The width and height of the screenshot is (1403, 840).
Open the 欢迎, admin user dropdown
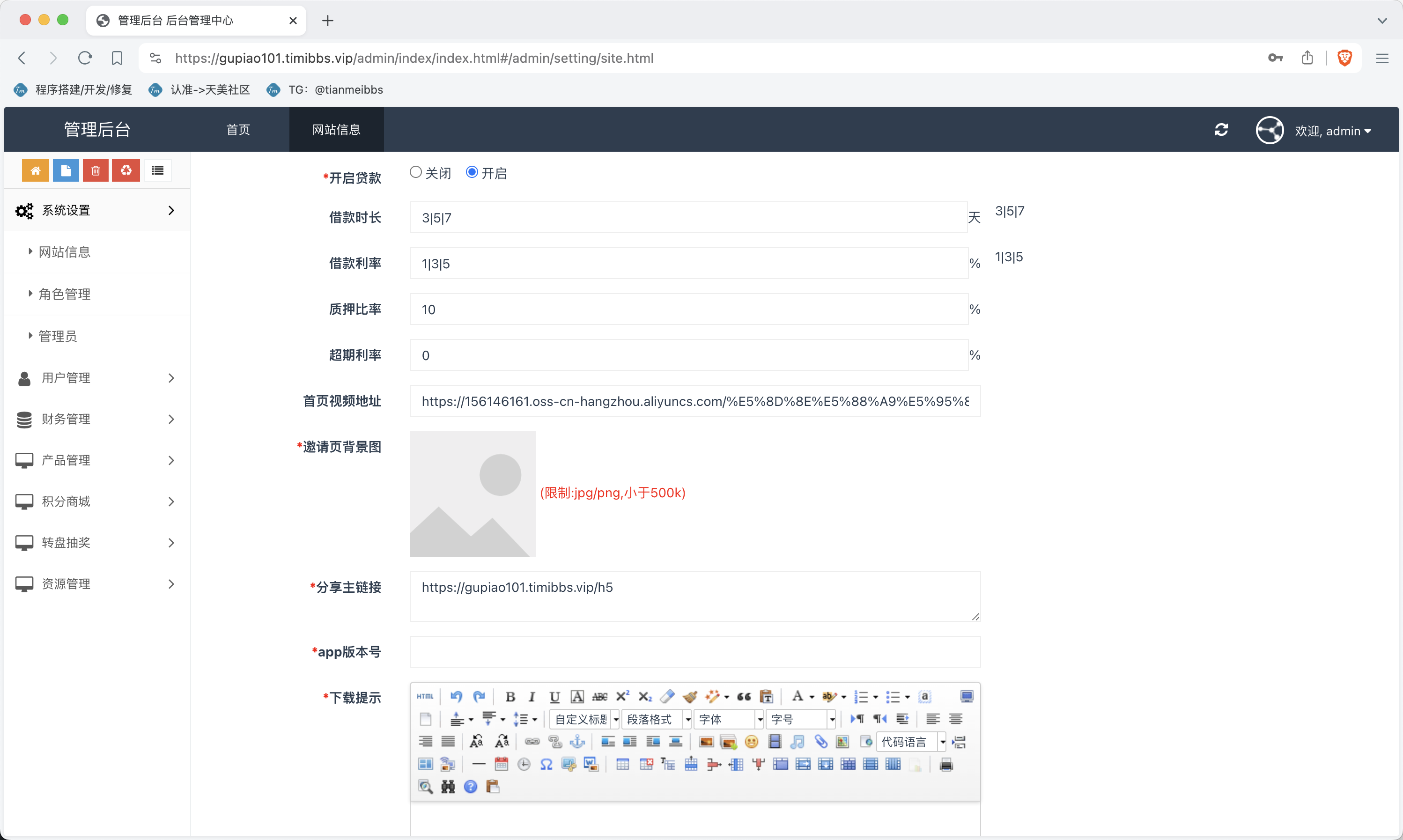[x=1333, y=131]
